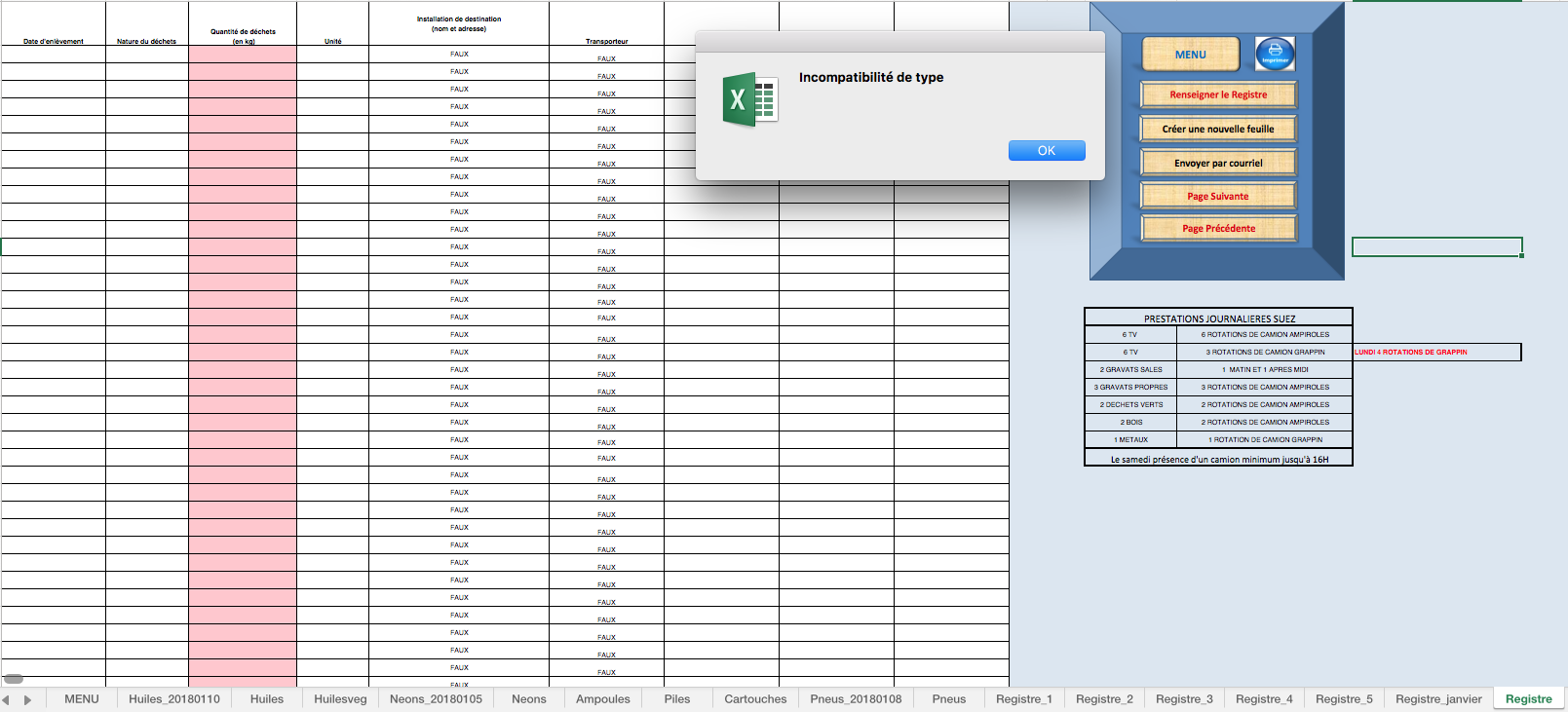Click the Excel icon in the dialog

(x=750, y=99)
